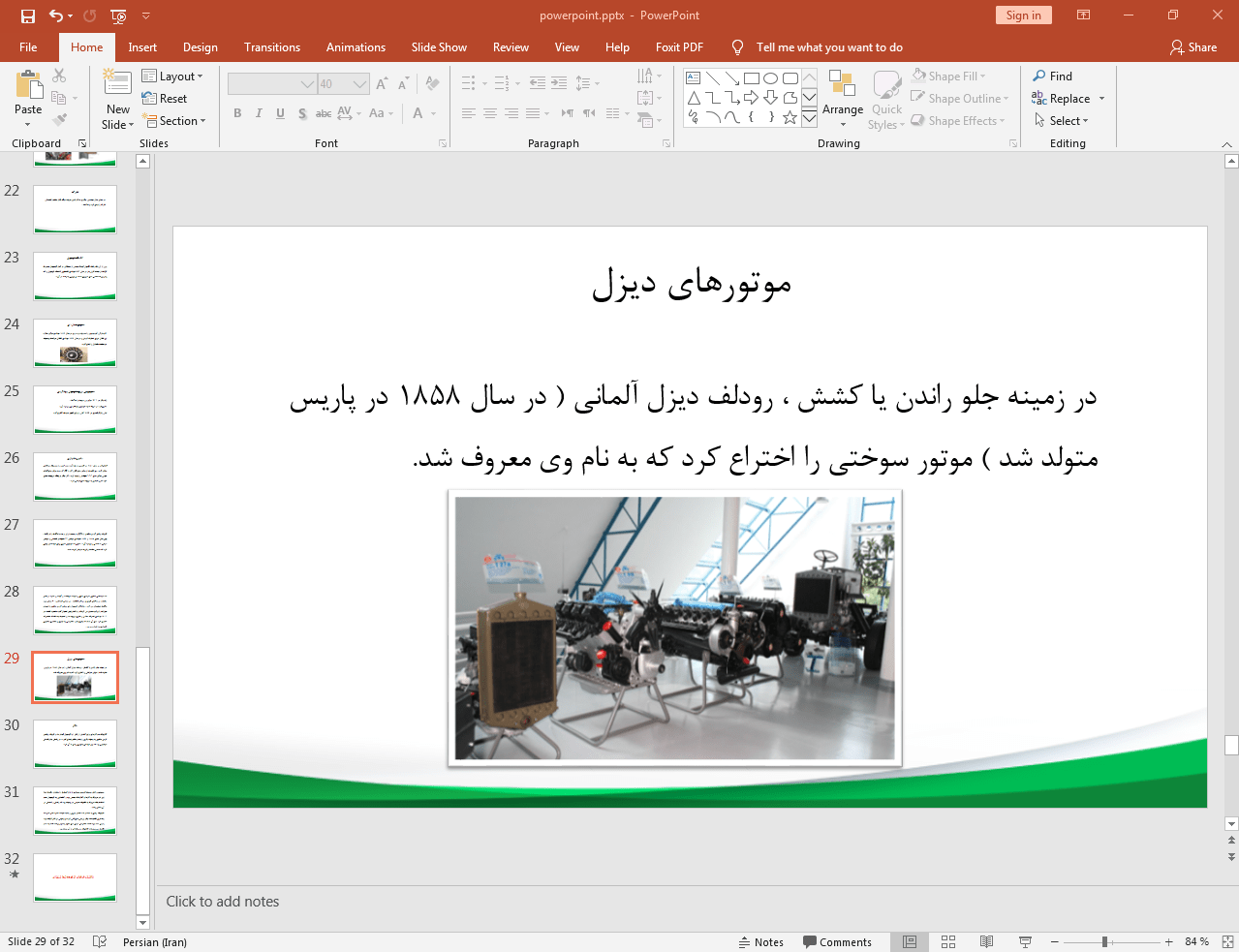1239x952 pixels.
Task: Click the Sign in button
Action: [x=1023, y=15]
